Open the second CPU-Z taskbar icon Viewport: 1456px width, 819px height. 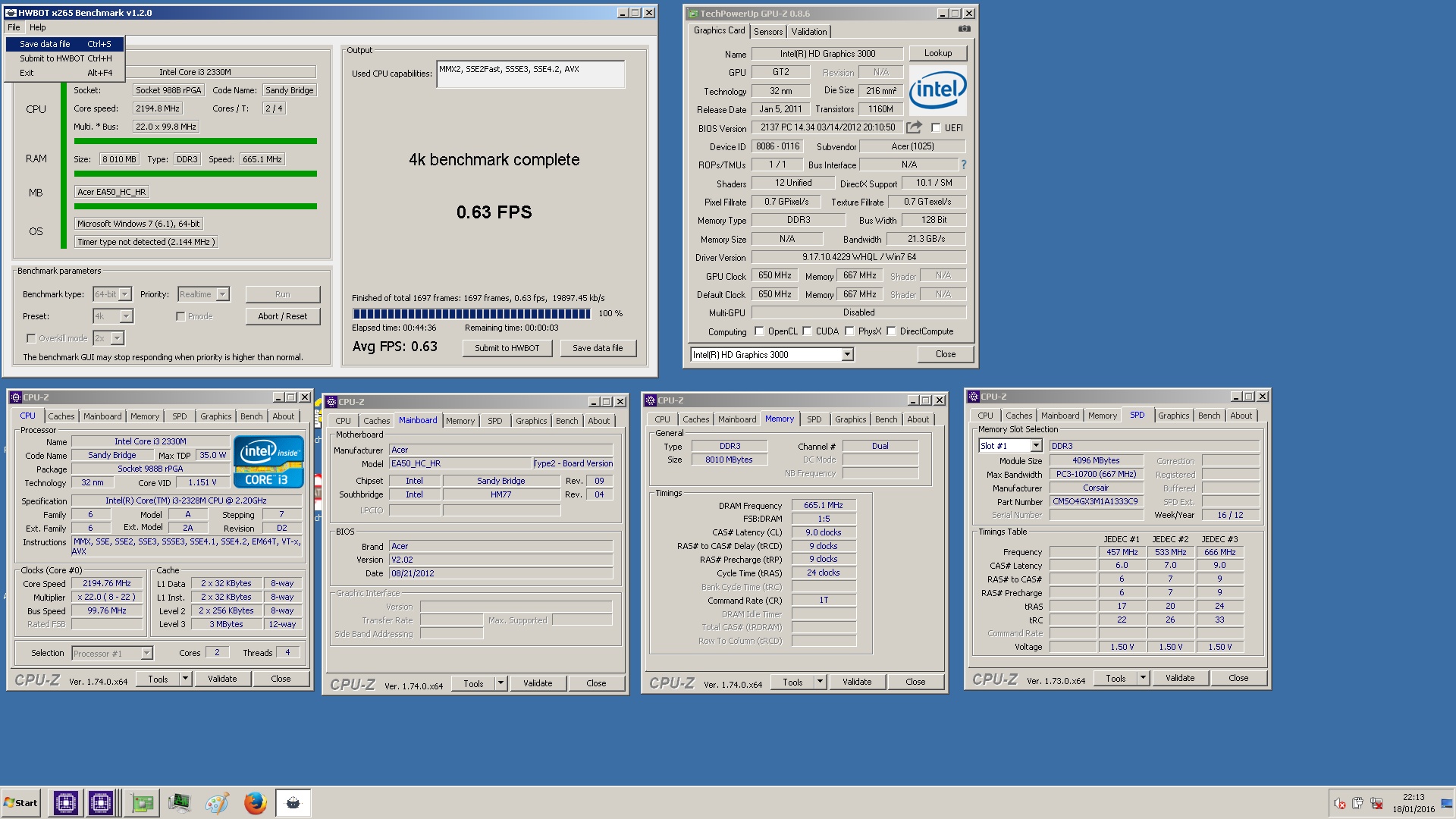(100, 802)
